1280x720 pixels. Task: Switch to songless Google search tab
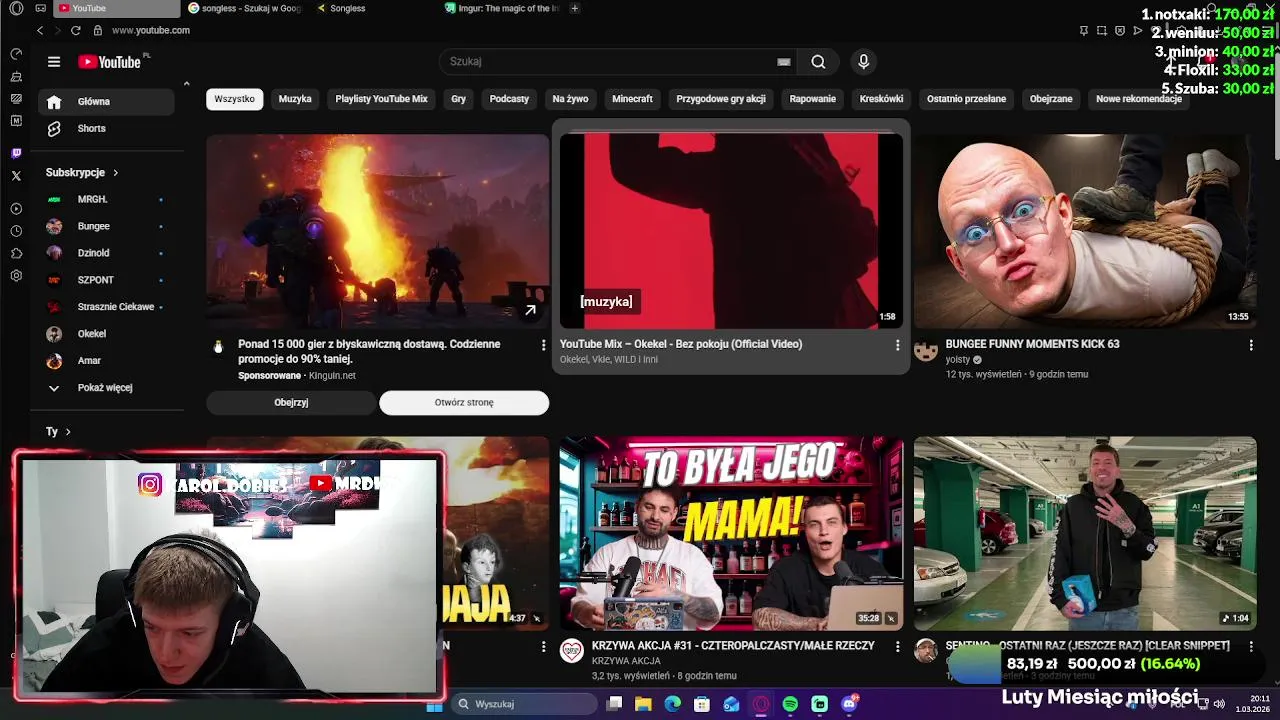[245, 8]
